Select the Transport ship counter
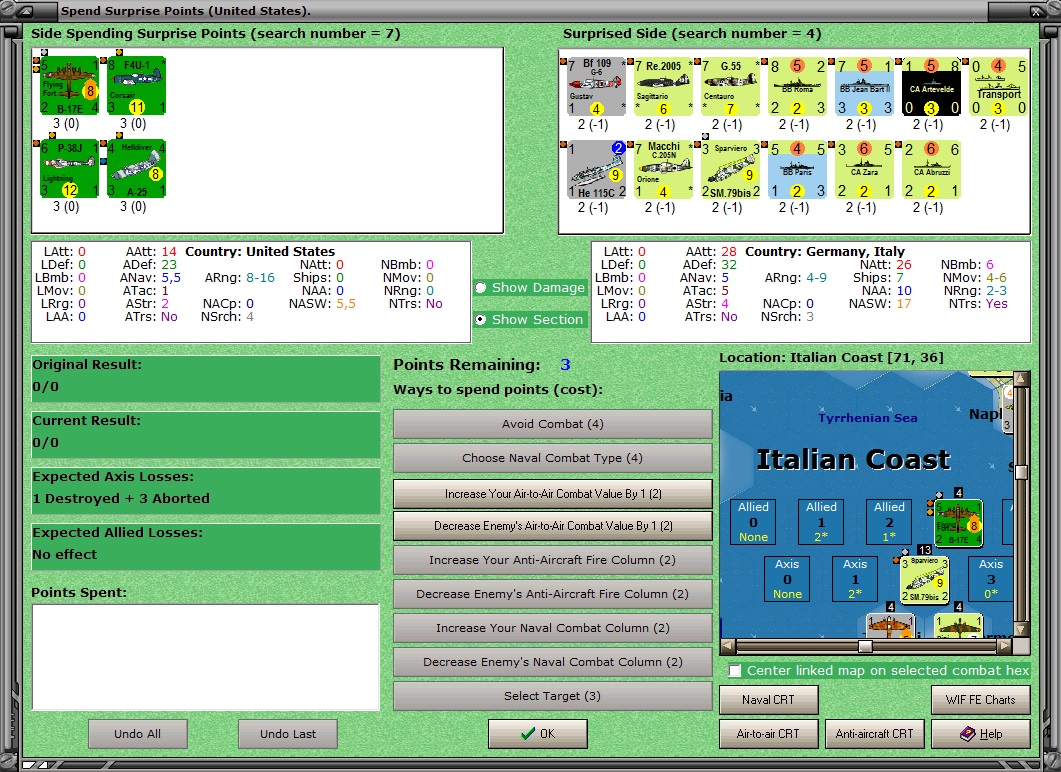The width and height of the screenshot is (1061, 772). 998,87
